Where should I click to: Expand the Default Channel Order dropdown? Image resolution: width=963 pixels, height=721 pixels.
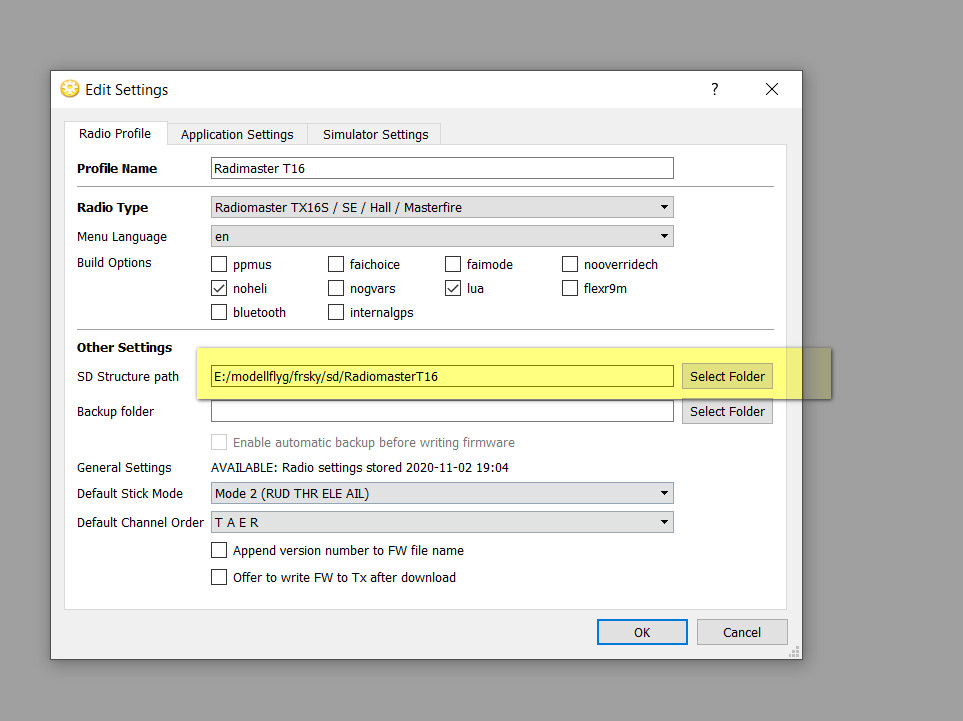pyautogui.click(x=442, y=522)
